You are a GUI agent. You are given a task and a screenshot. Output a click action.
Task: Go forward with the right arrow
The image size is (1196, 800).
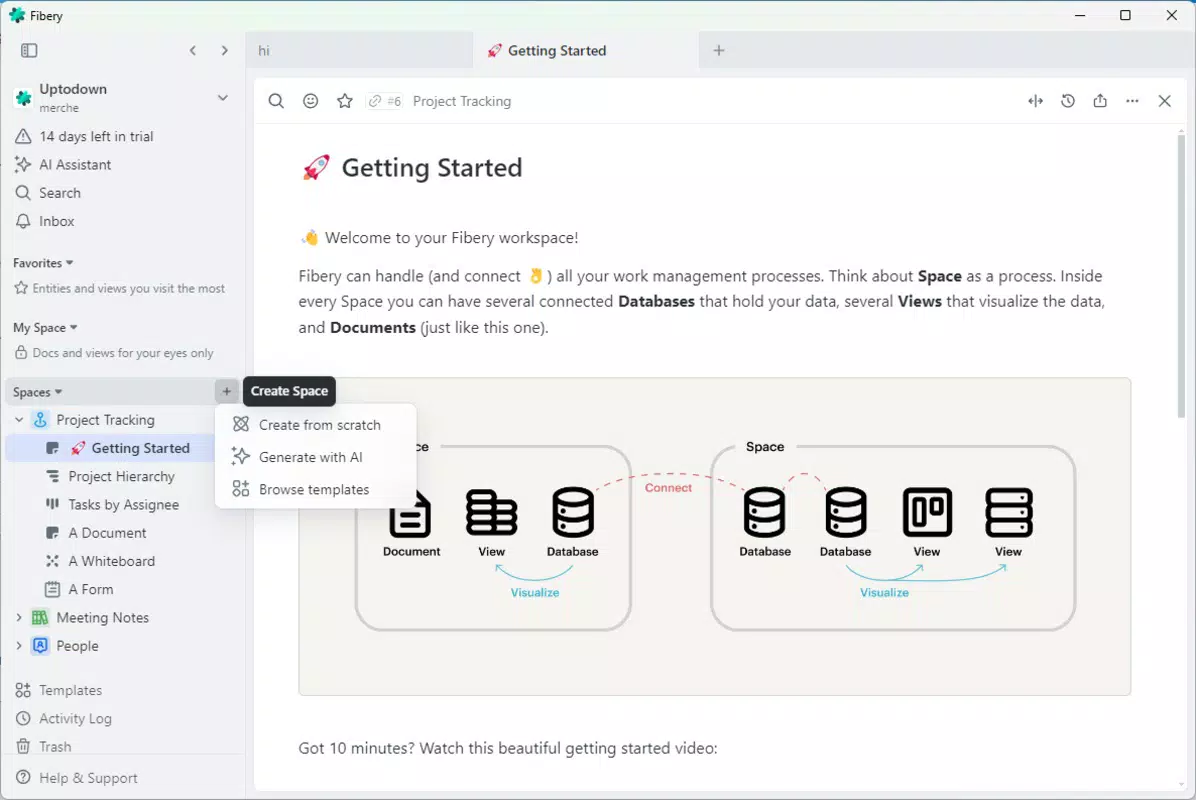coord(224,50)
